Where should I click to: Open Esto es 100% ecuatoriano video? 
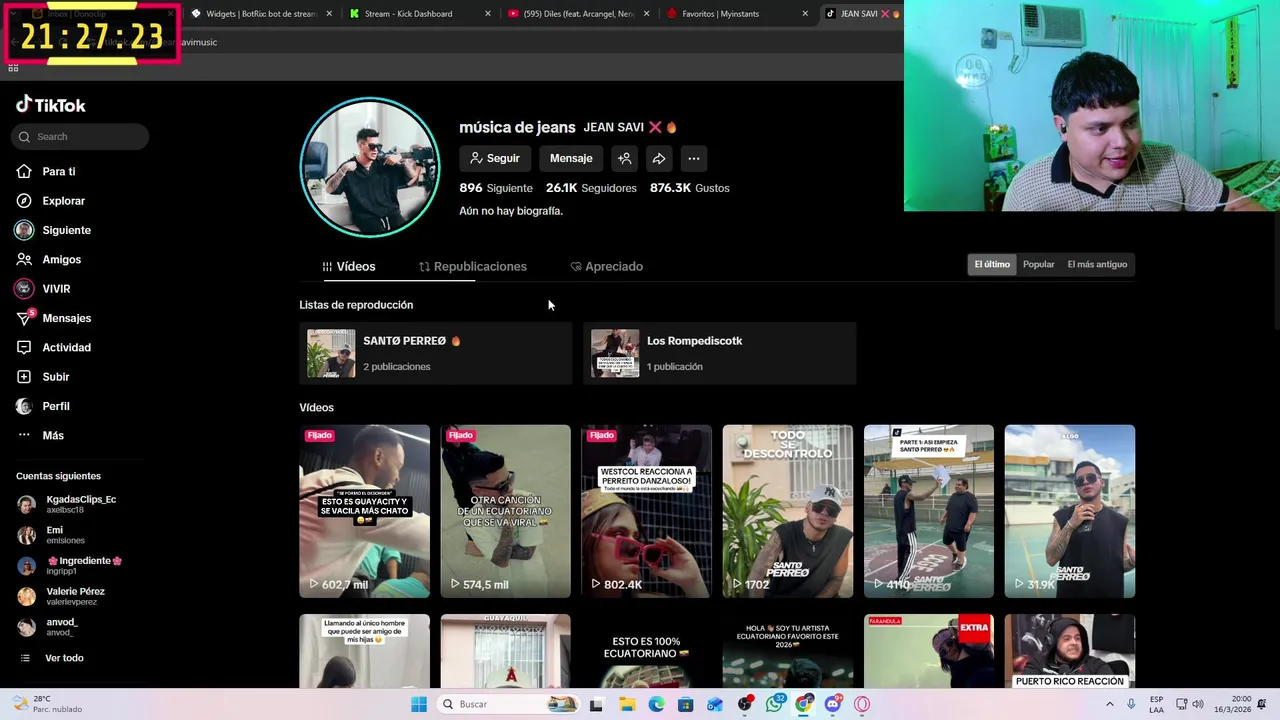click(x=647, y=651)
